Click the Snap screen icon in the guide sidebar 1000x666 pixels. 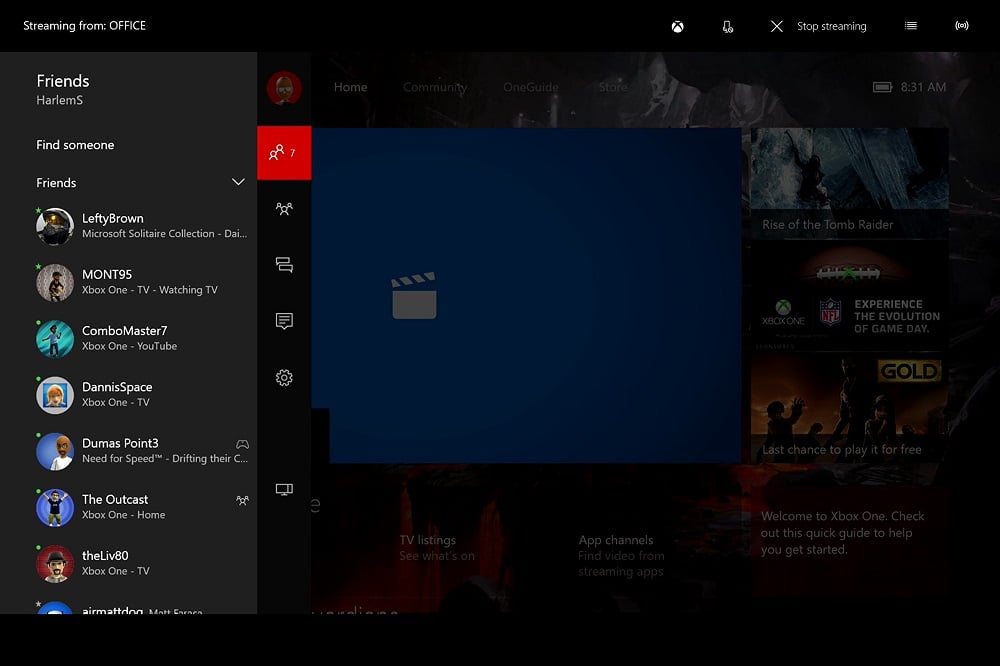284,489
